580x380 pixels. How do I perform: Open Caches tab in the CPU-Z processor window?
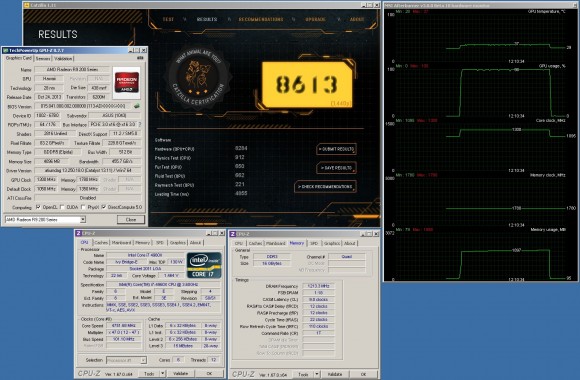pos(101,243)
